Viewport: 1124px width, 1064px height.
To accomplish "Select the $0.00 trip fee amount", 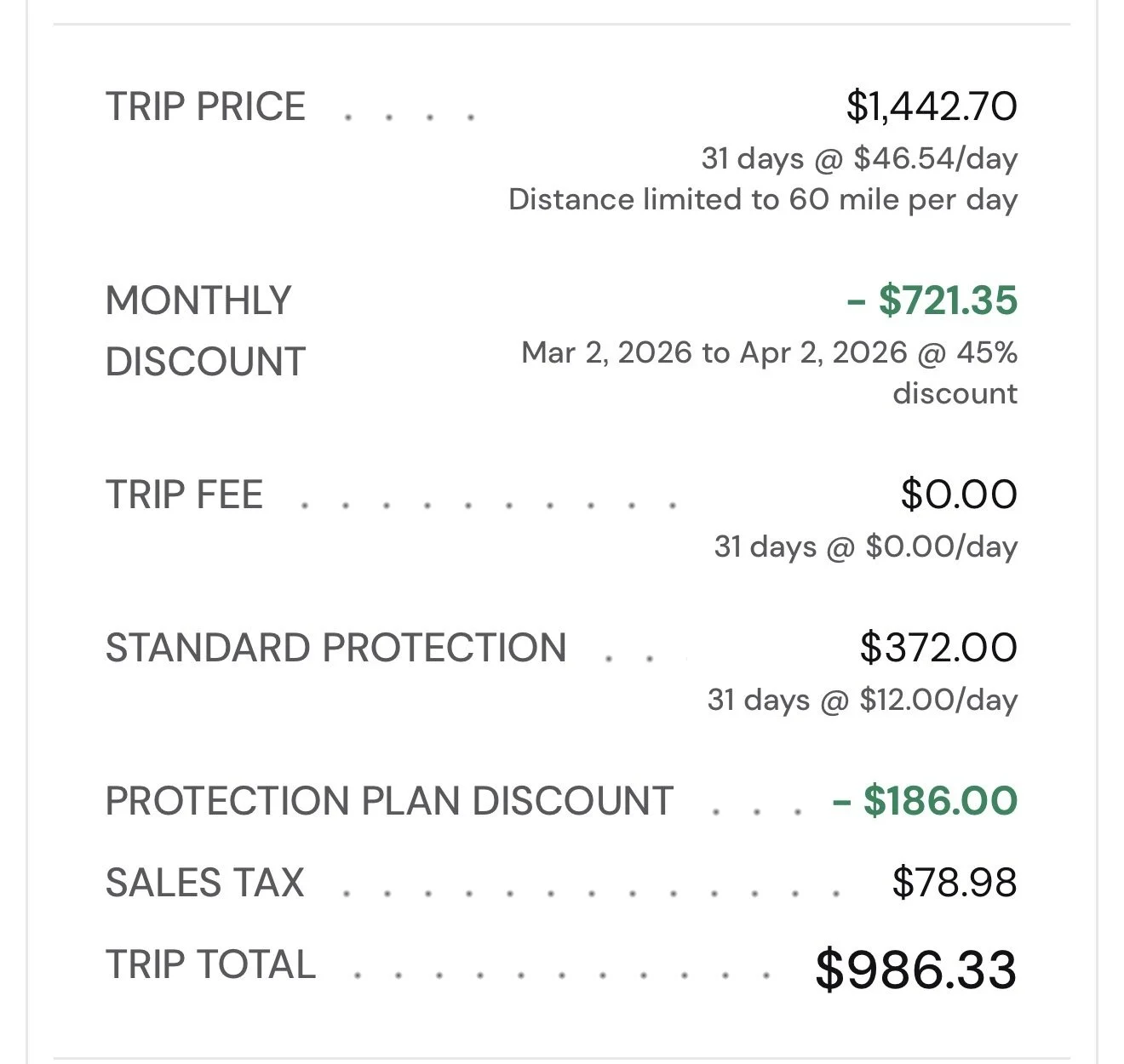I will point(959,495).
